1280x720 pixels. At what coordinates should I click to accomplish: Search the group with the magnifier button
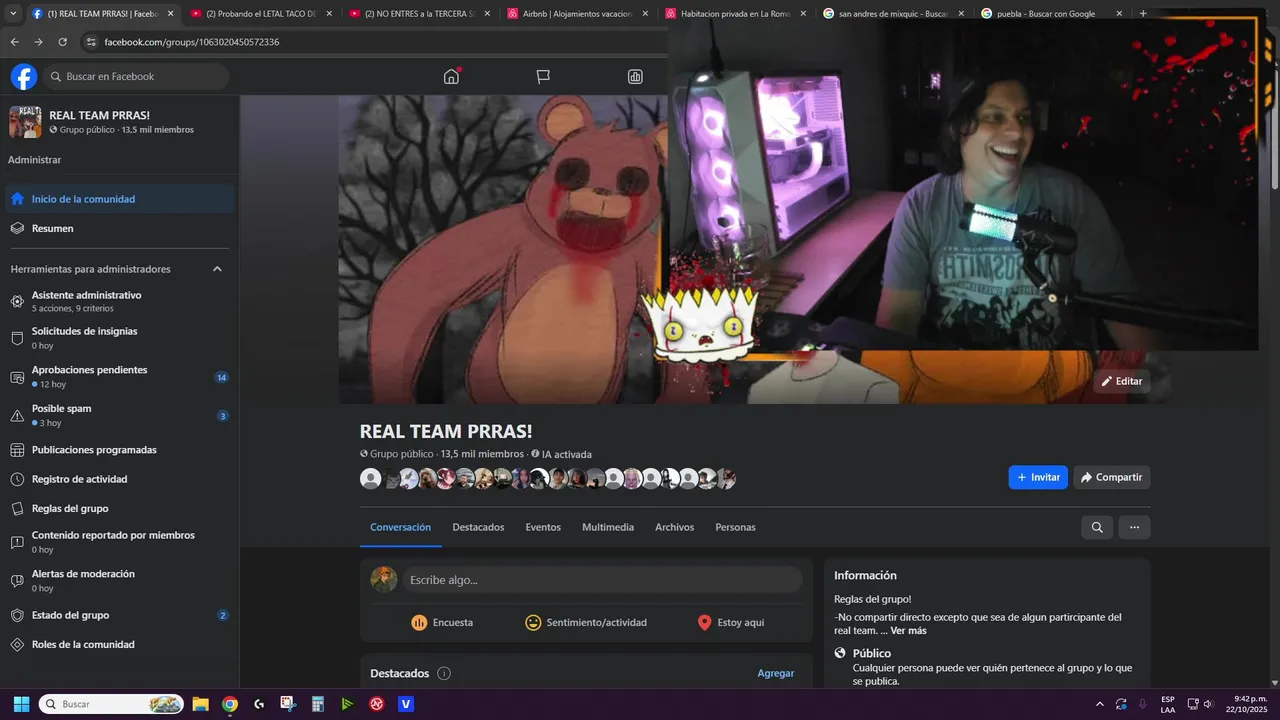(1097, 527)
